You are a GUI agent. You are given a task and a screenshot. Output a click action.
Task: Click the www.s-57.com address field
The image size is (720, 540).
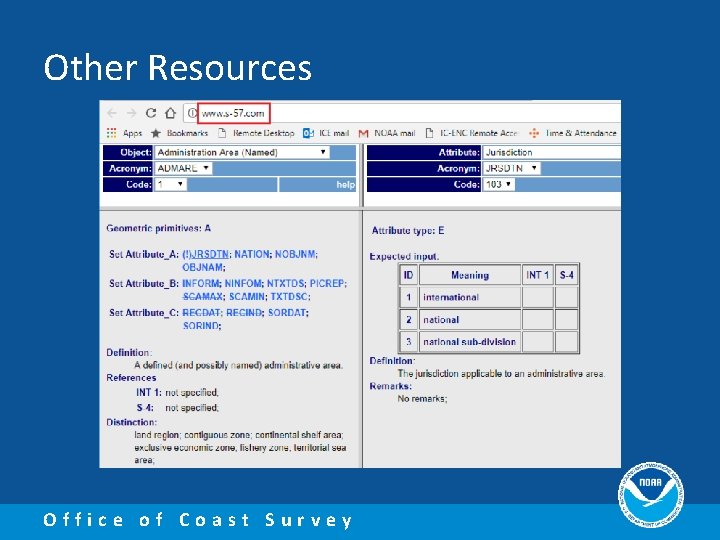pos(233,113)
